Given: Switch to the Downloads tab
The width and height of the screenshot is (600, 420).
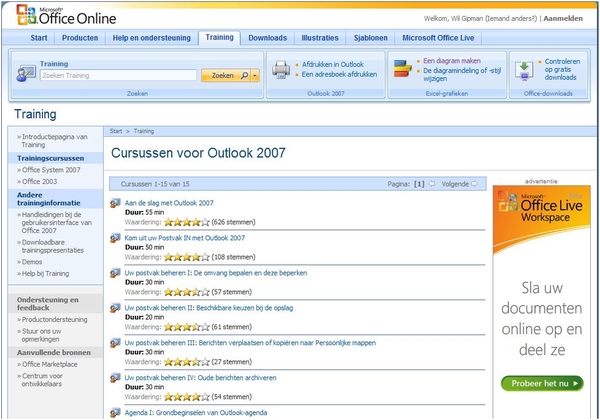Looking at the screenshot, I should pos(267,38).
